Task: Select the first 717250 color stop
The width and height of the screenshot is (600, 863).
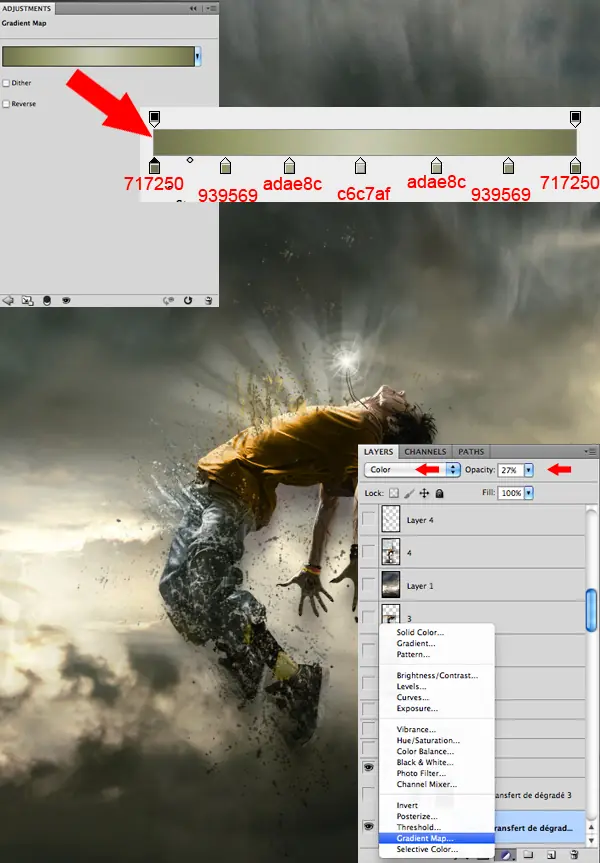Action: [155, 166]
